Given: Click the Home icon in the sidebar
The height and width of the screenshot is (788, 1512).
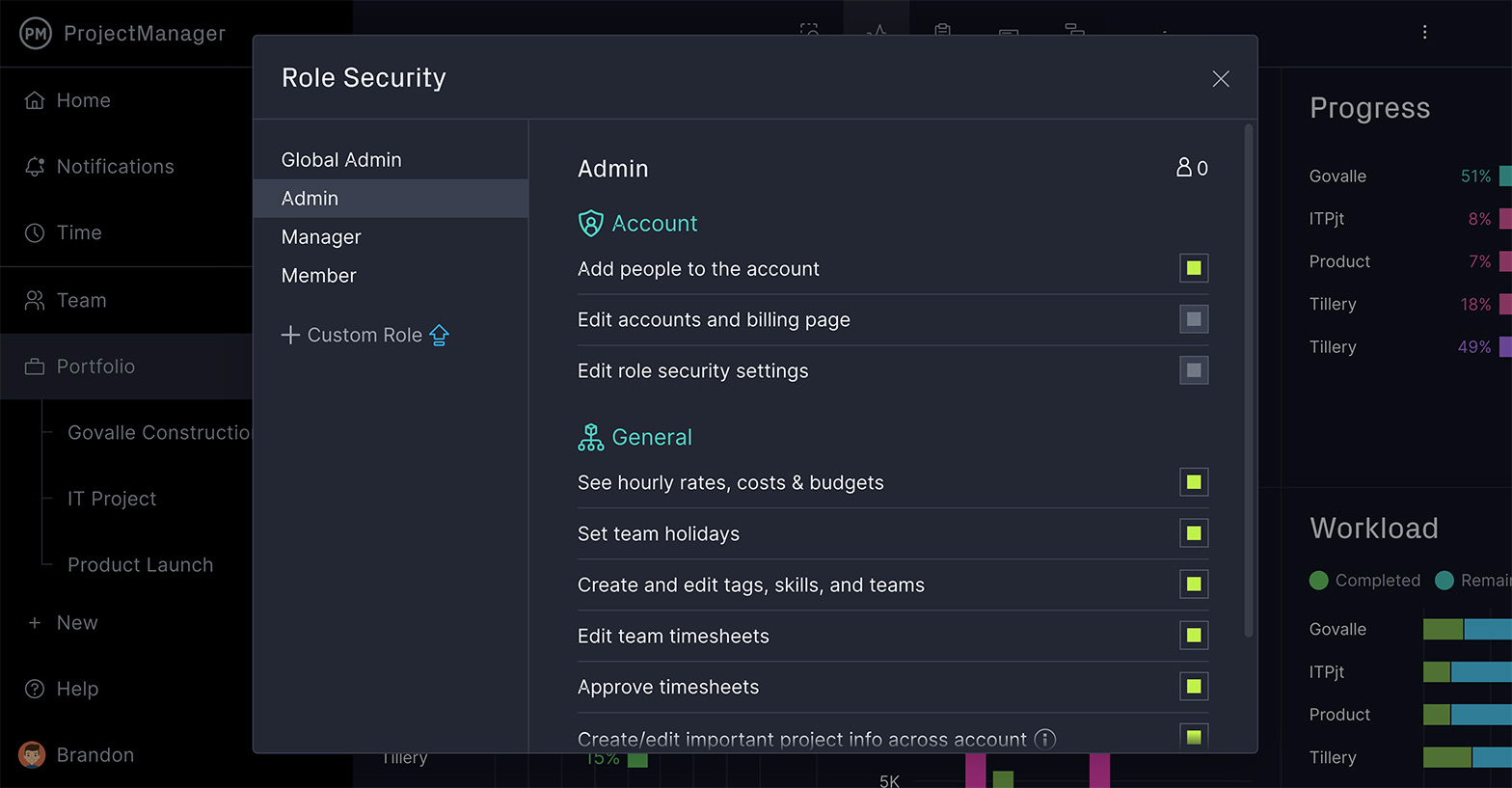Looking at the screenshot, I should pyautogui.click(x=35, y=100).
